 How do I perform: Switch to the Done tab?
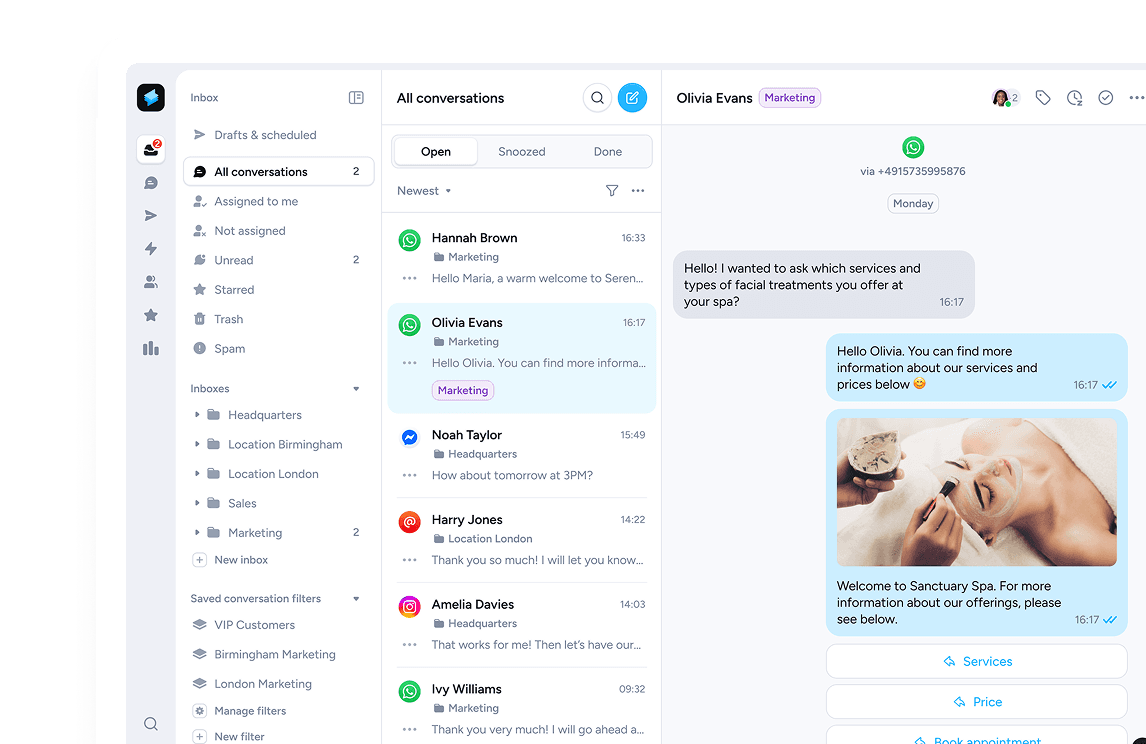point(607,152)
